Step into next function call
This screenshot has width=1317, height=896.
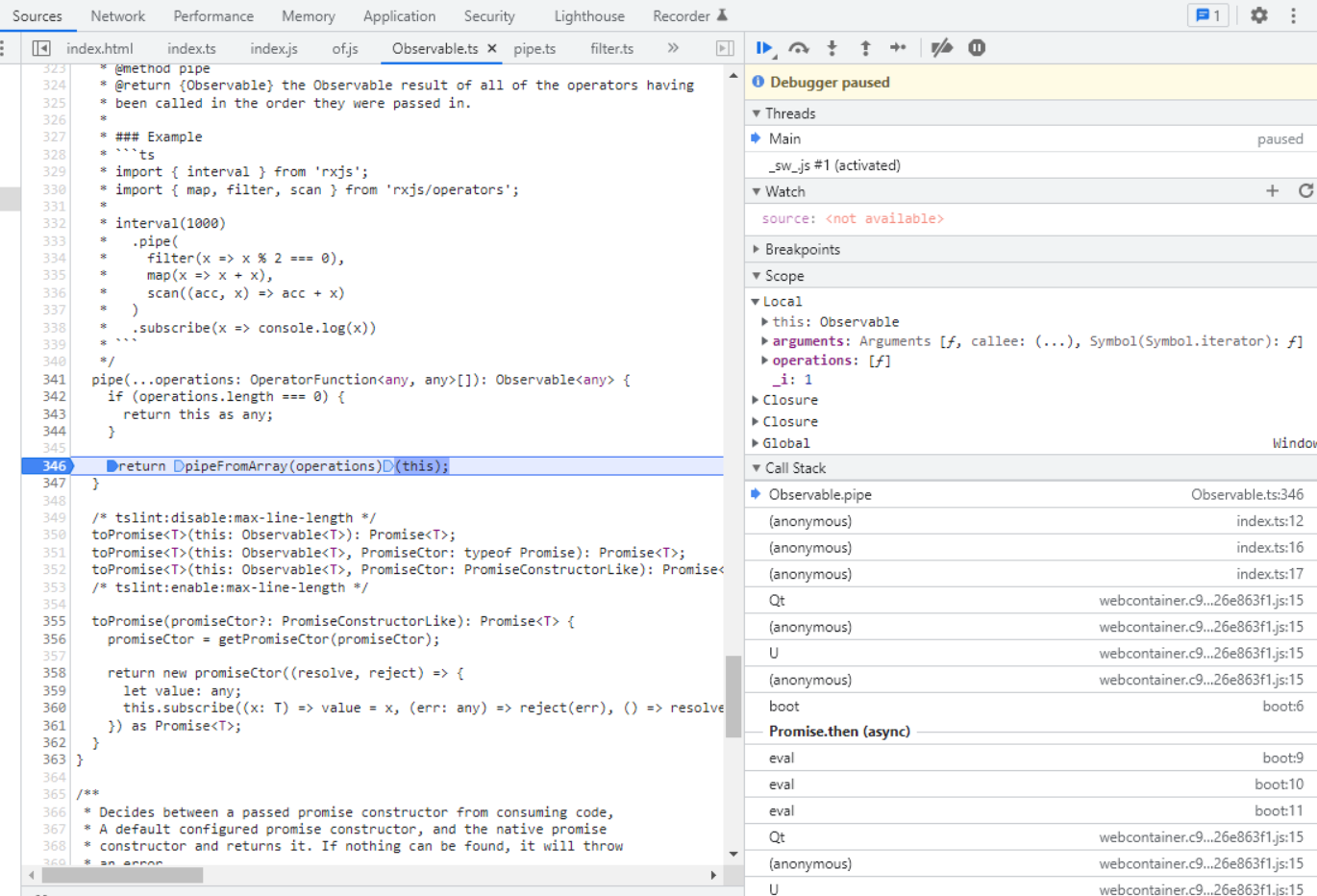832,48
